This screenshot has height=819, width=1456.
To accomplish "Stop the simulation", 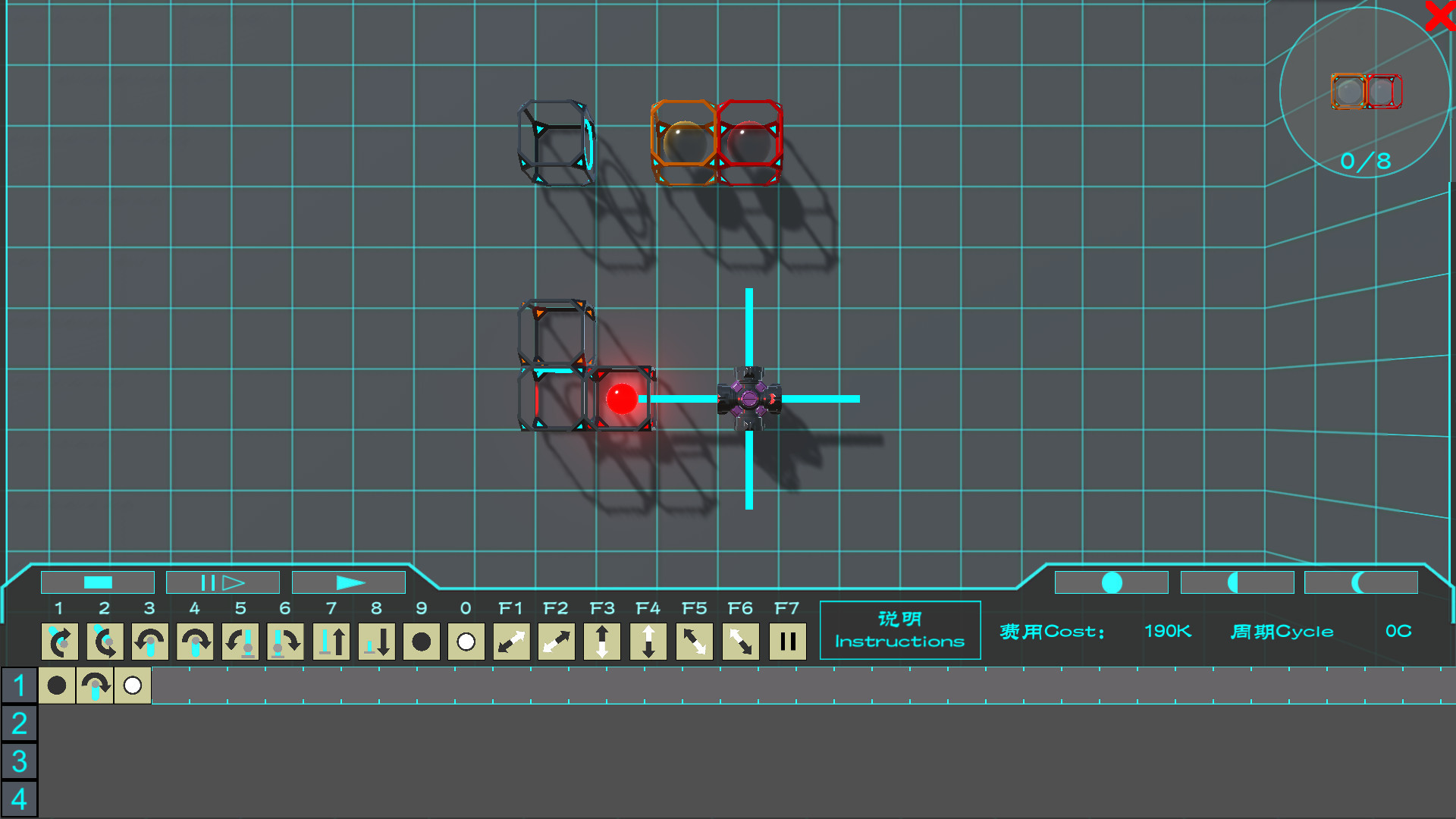I will click(98, 582).
